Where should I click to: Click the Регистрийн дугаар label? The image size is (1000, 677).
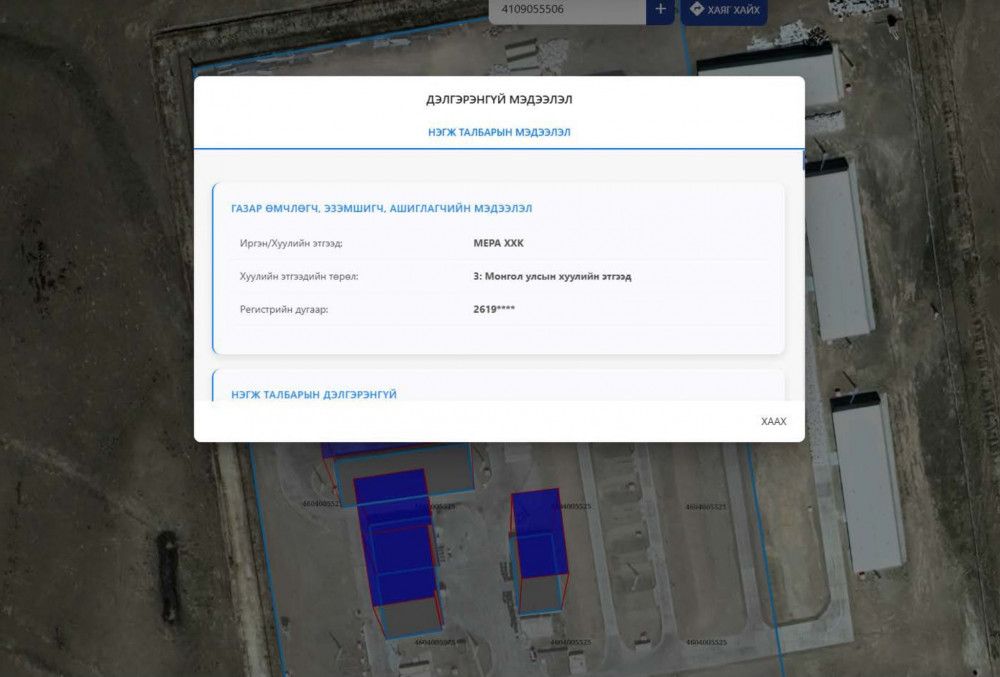point(284,309)
